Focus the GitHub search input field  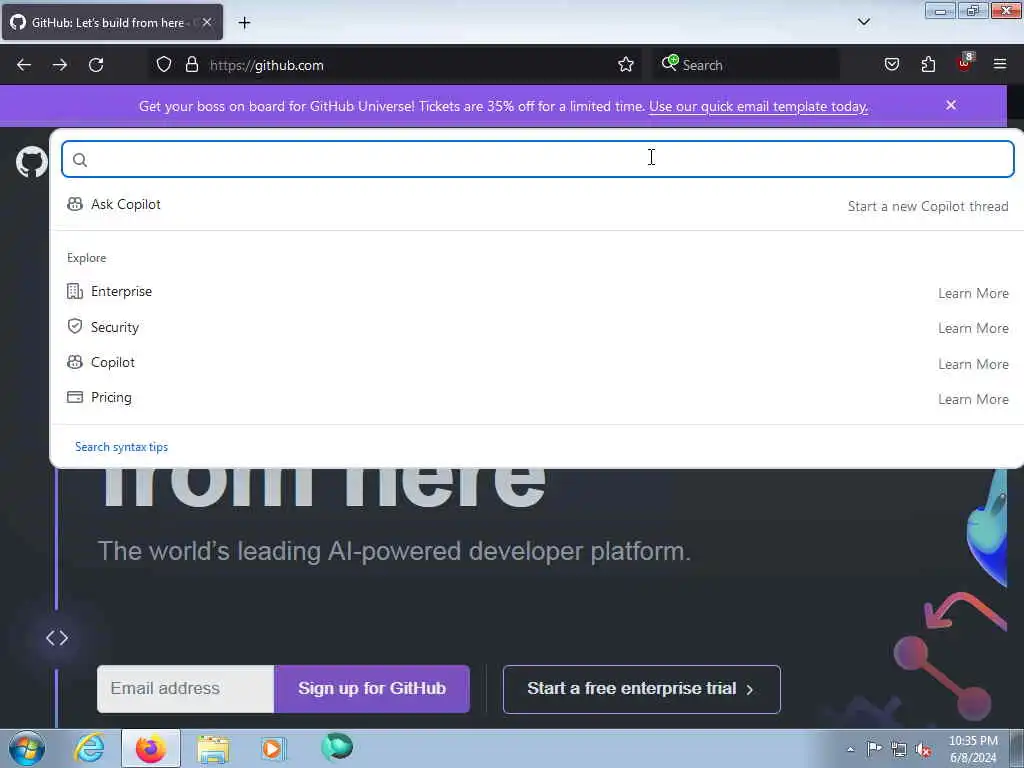tap(537, 159)
